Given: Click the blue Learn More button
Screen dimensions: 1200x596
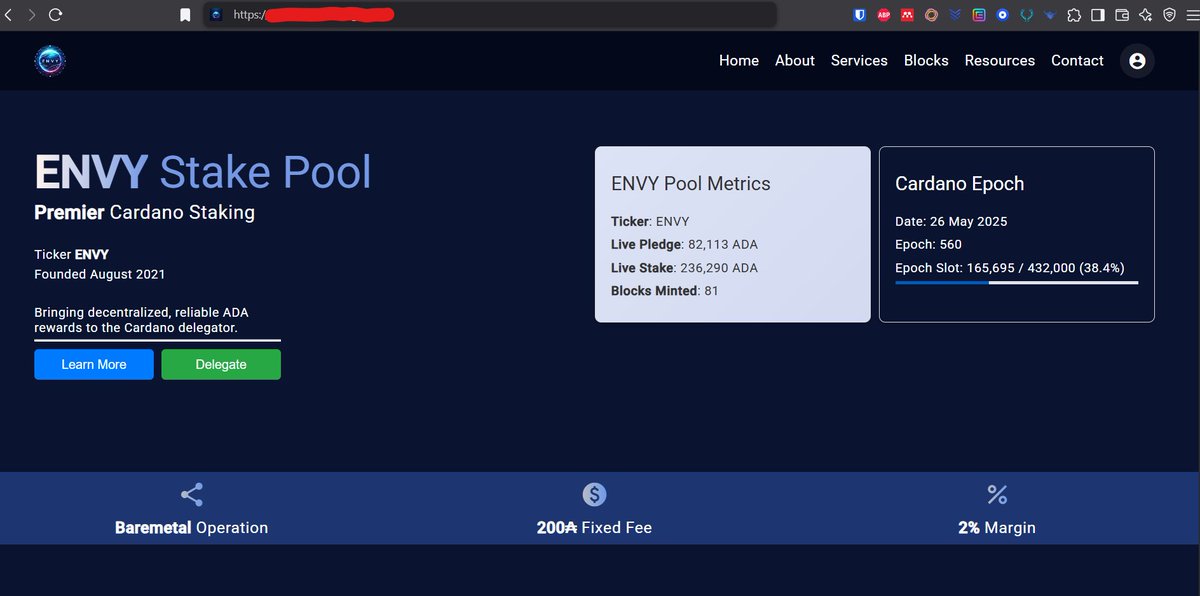Looking at the screenshot, I should click(94, 364).
